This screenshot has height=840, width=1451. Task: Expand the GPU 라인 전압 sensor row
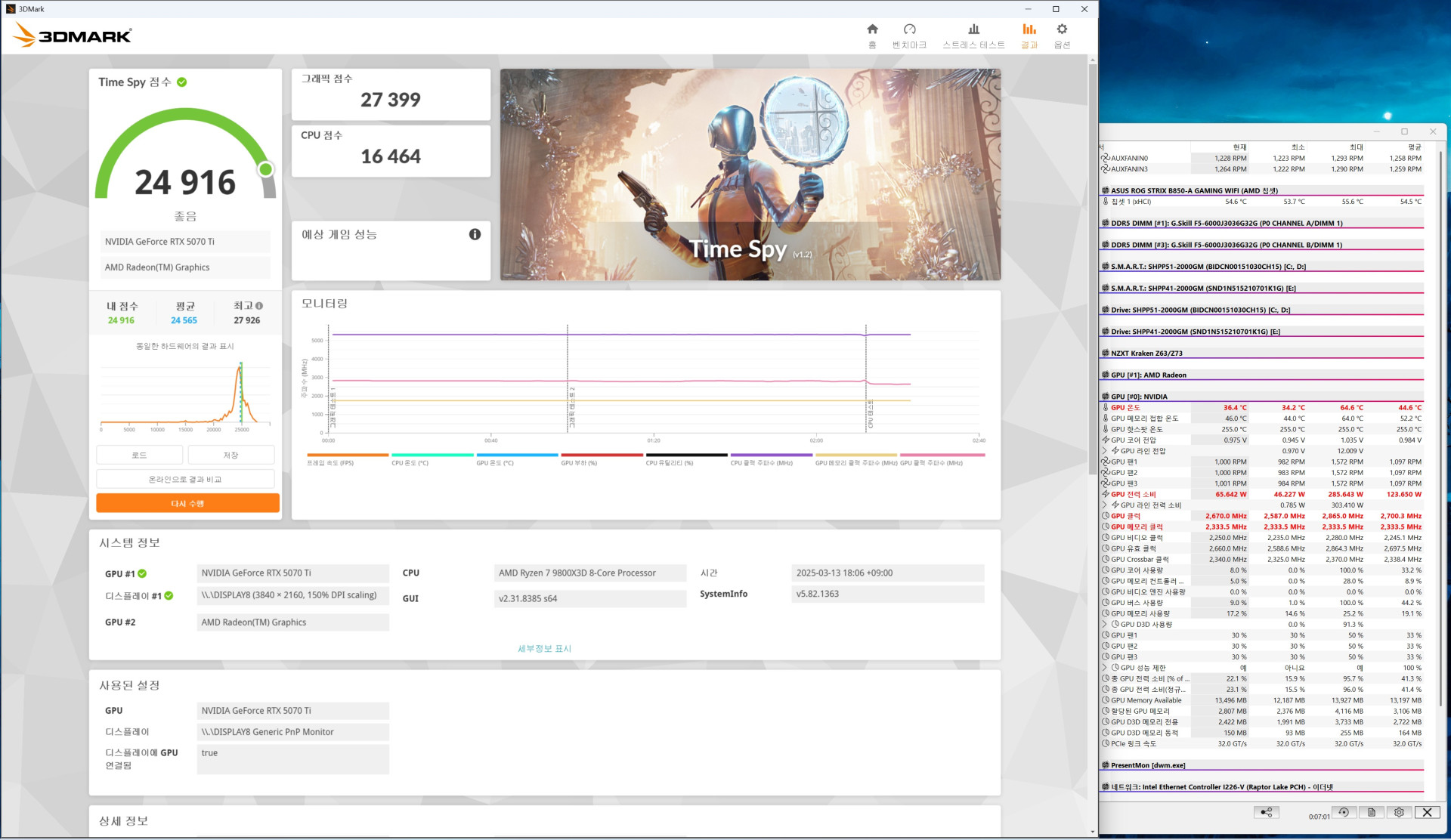click(1105, 451)
